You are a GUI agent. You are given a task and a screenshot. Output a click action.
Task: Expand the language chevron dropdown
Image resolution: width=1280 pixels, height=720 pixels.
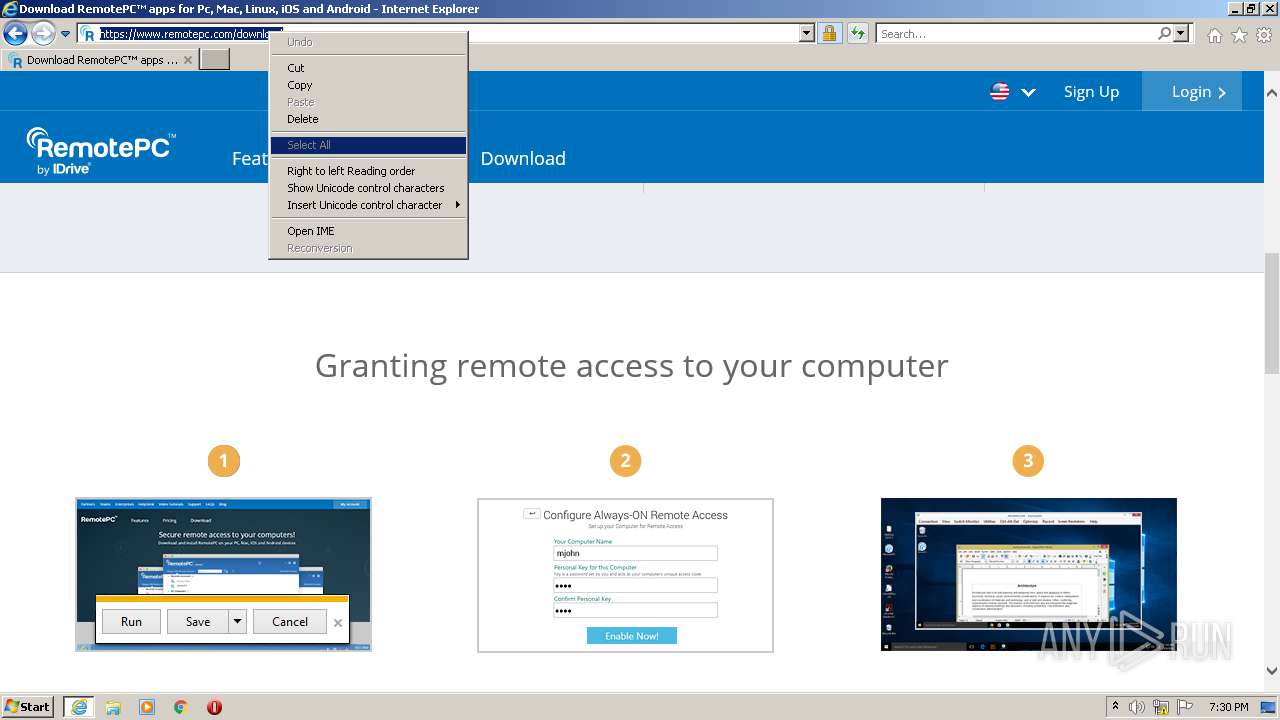(x=1028, y=92)
